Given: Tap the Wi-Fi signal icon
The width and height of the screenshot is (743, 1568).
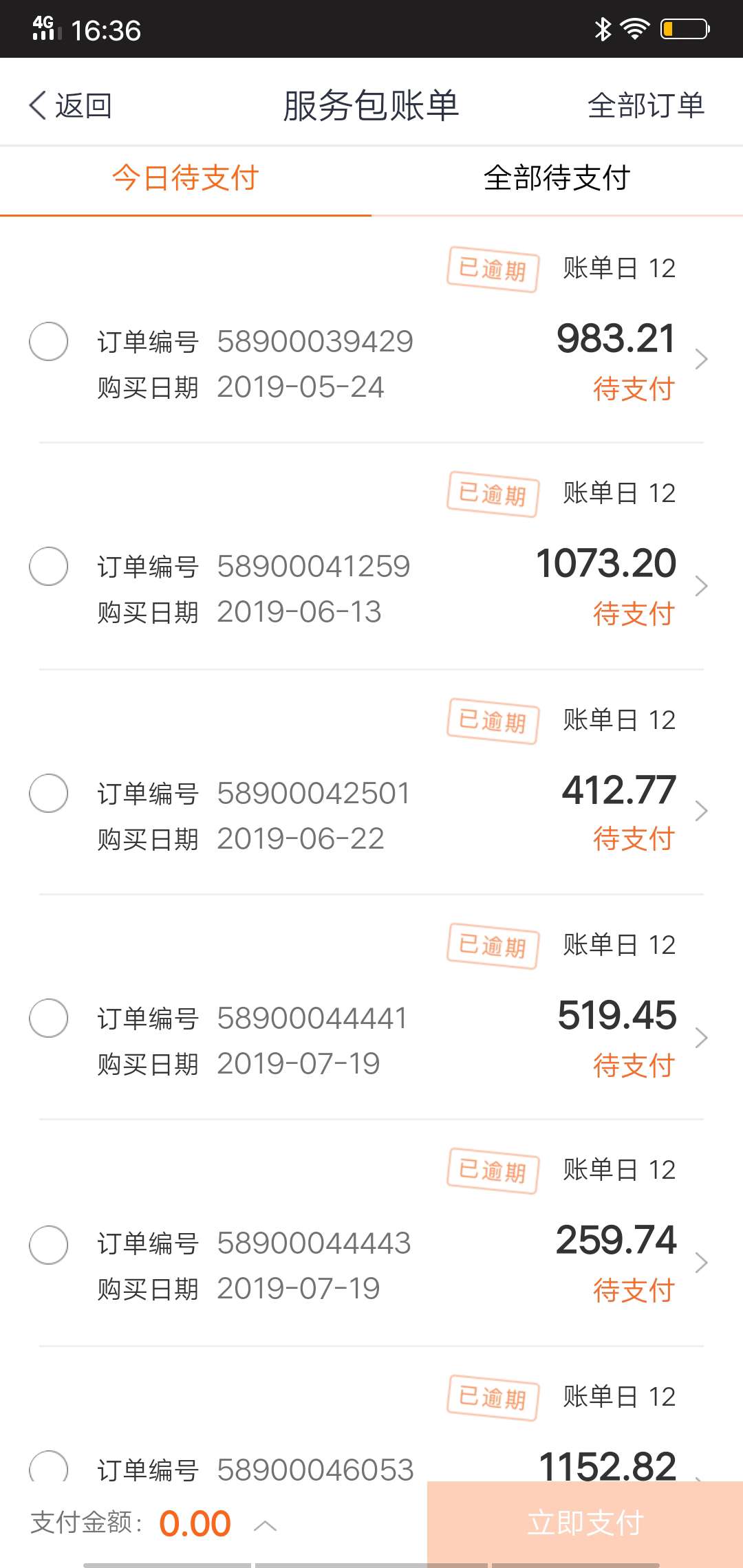Looking at the screenshot, I should (x=634, y=29).
